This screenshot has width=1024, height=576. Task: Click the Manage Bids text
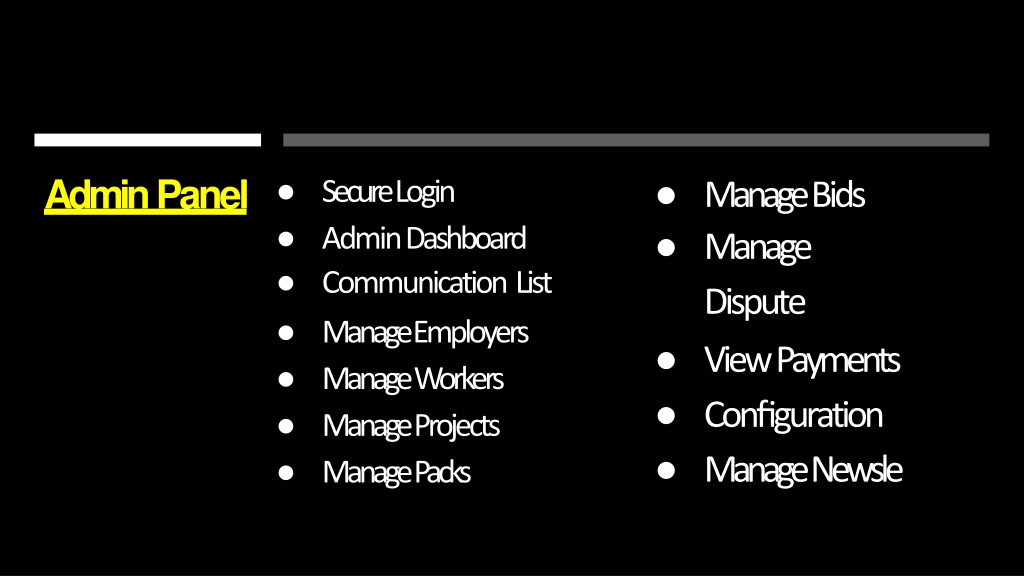tap(784, 195)
